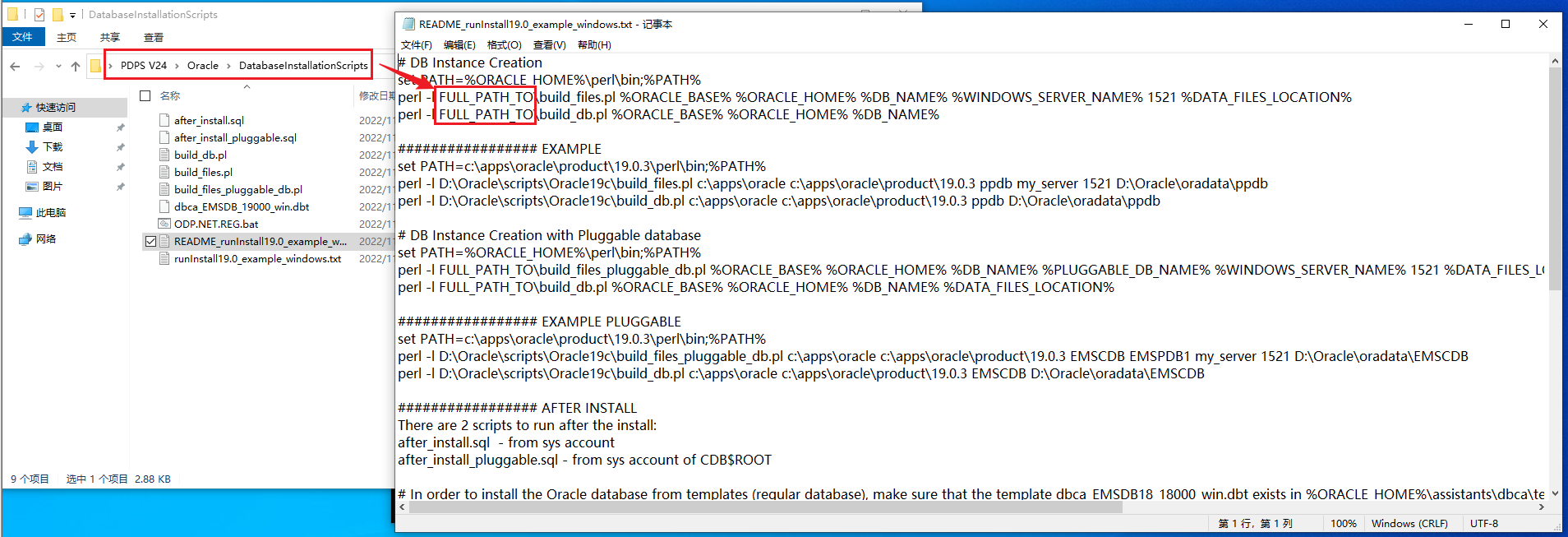Image resolution: width=1568 pixels, height=537 pixels.
Task: Uncheck the README_runInstall19.0 file checkbox
Action: [x=150, y=241]
